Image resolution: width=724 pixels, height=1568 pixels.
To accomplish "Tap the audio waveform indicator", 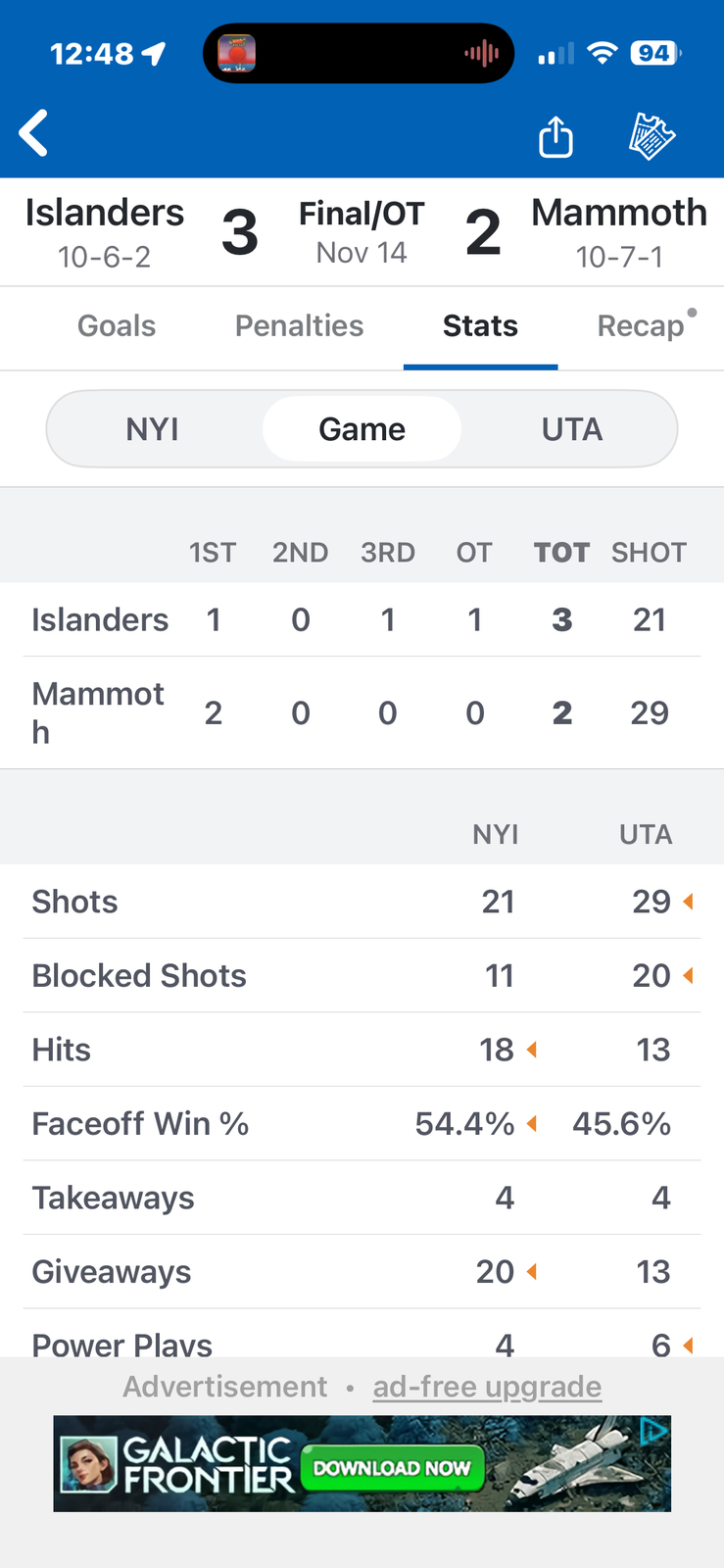I will tap(482, 53).
